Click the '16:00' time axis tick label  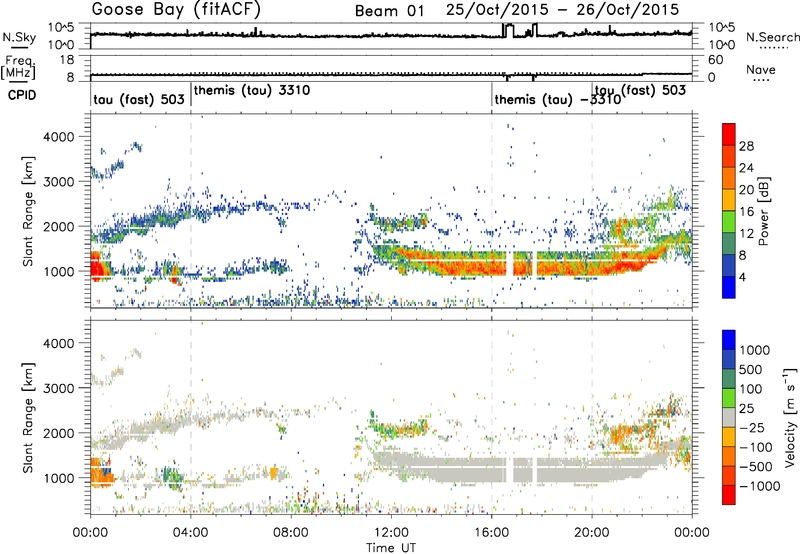tap(491, 533)
